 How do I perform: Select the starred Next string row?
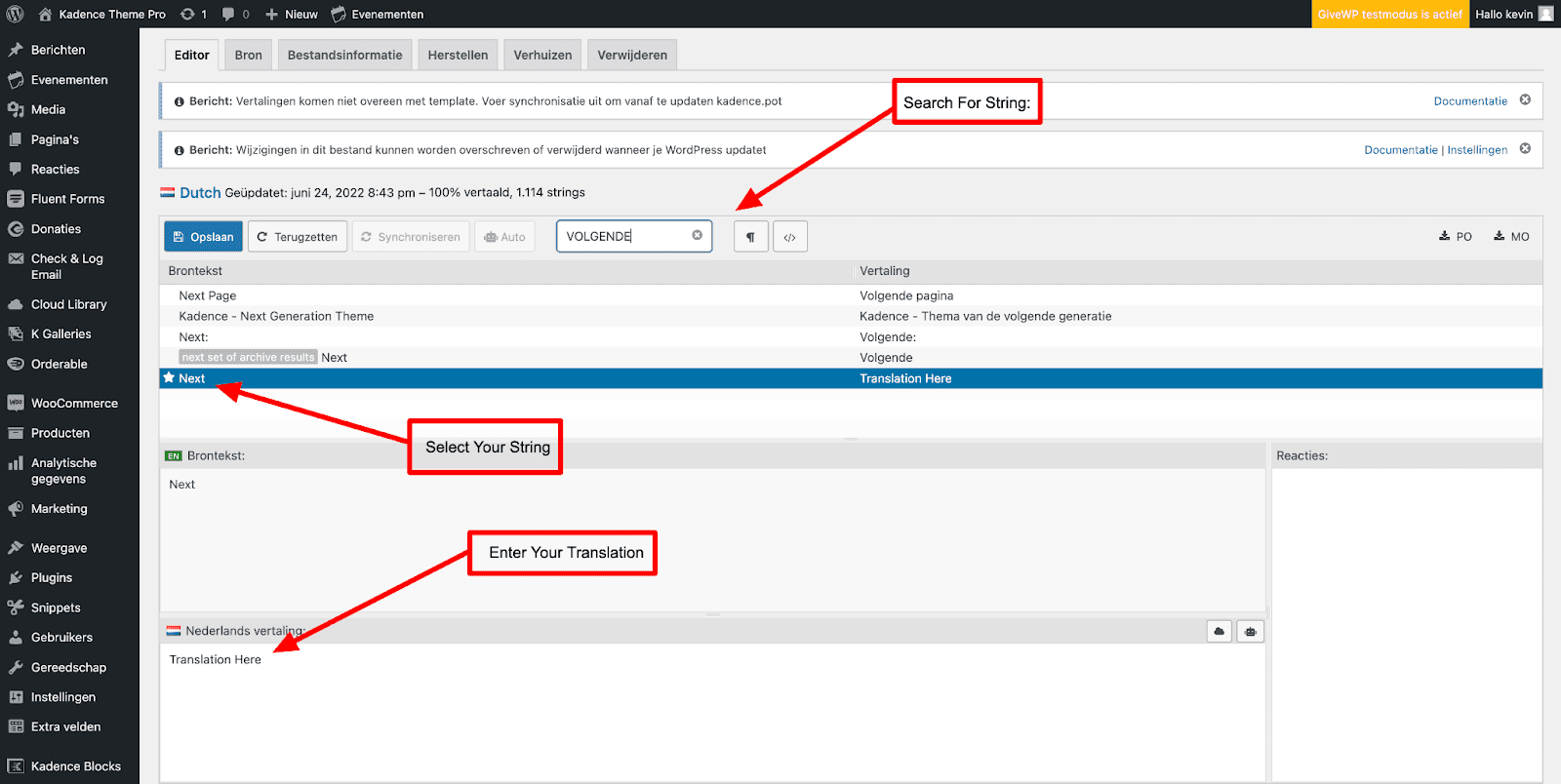click(x=851, y=378)
